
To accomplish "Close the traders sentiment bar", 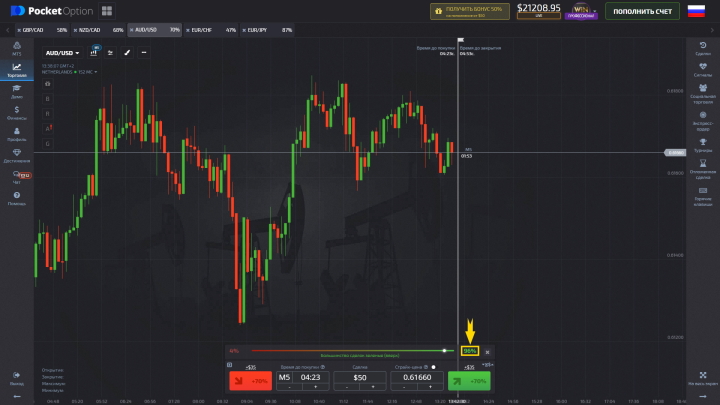I will pyautogui.click(x=488, y=351).
